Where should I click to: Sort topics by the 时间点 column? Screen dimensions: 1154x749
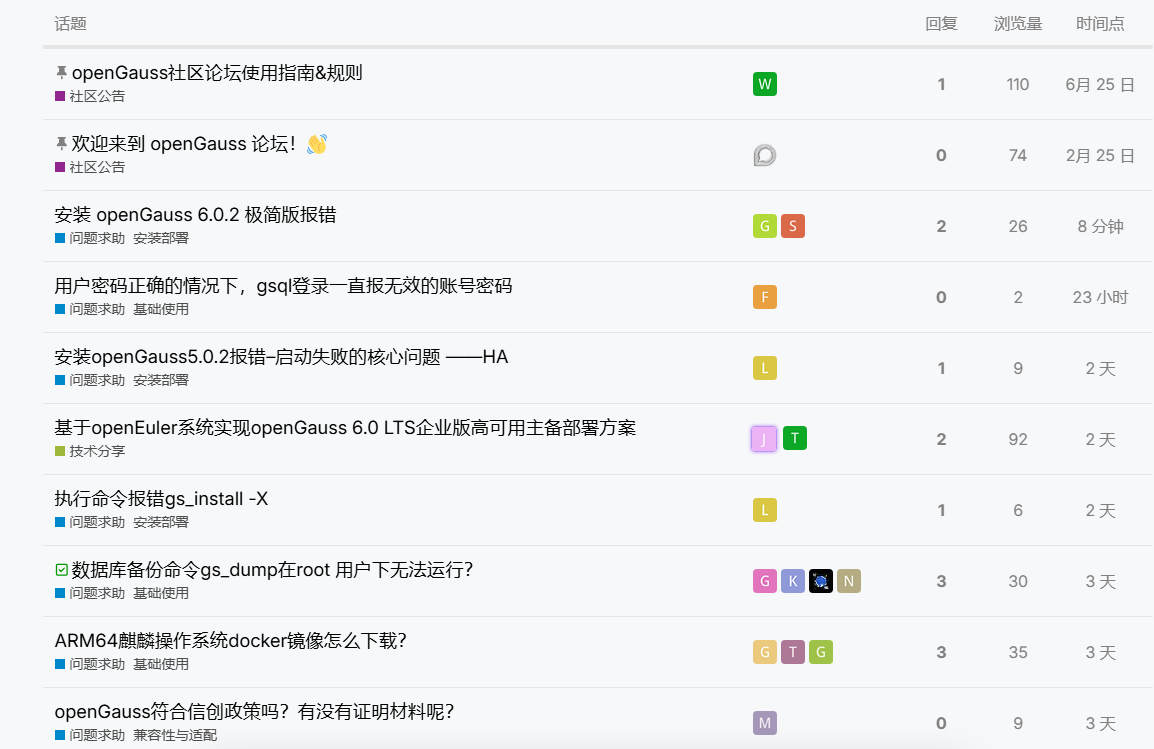pos(1100,24)
